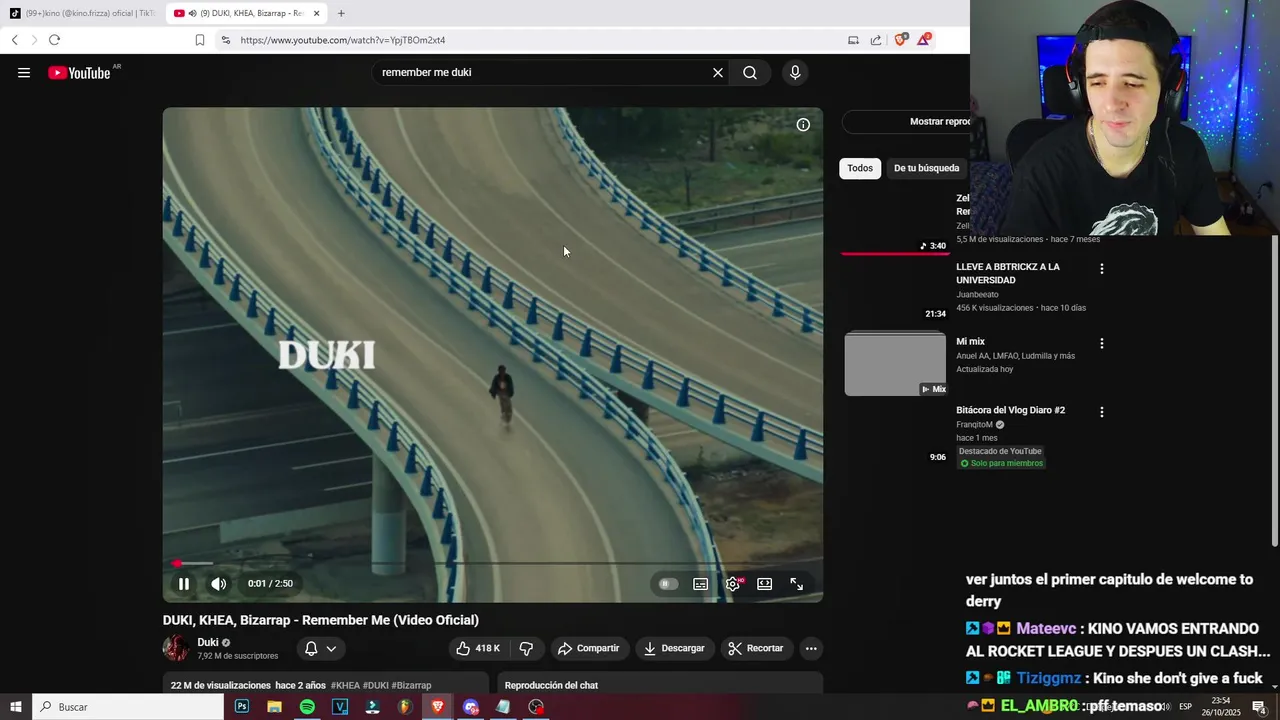Close the DUKI YouTube browser tab
Image resolution: width=1280 pixels, height=720 pixels.
click(316, 13)
